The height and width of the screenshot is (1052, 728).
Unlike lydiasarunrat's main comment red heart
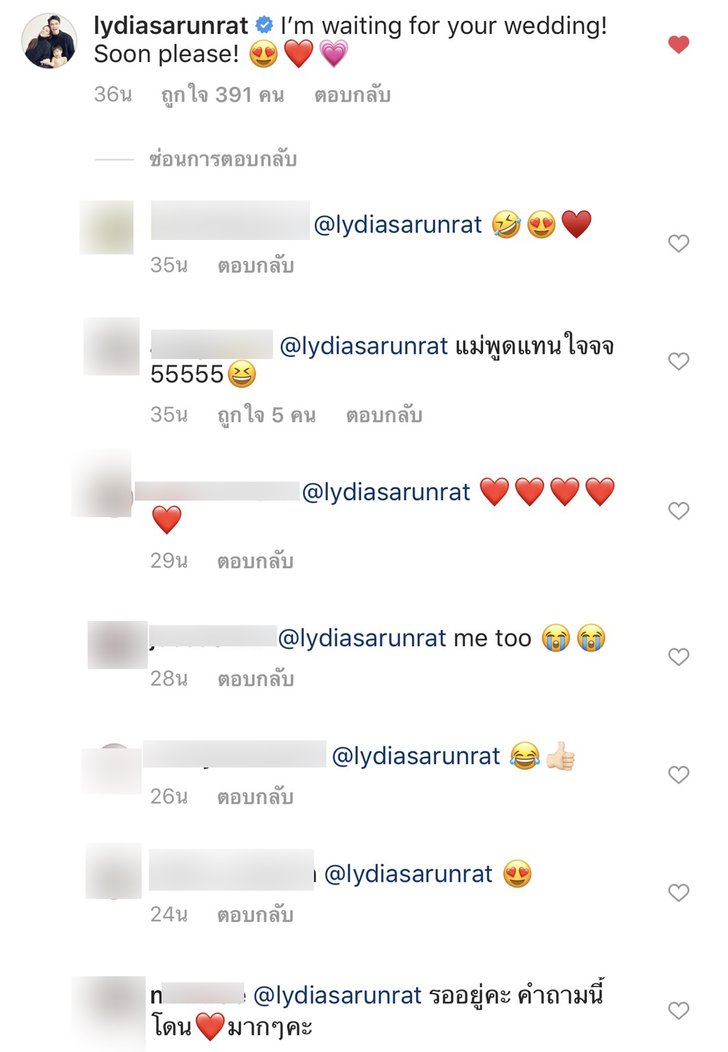click(678, 45)
